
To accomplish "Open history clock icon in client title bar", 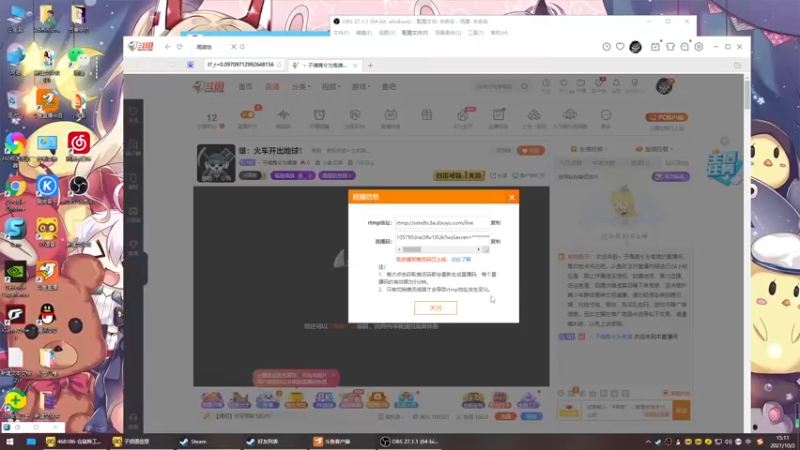I will (x=606, y=46).
